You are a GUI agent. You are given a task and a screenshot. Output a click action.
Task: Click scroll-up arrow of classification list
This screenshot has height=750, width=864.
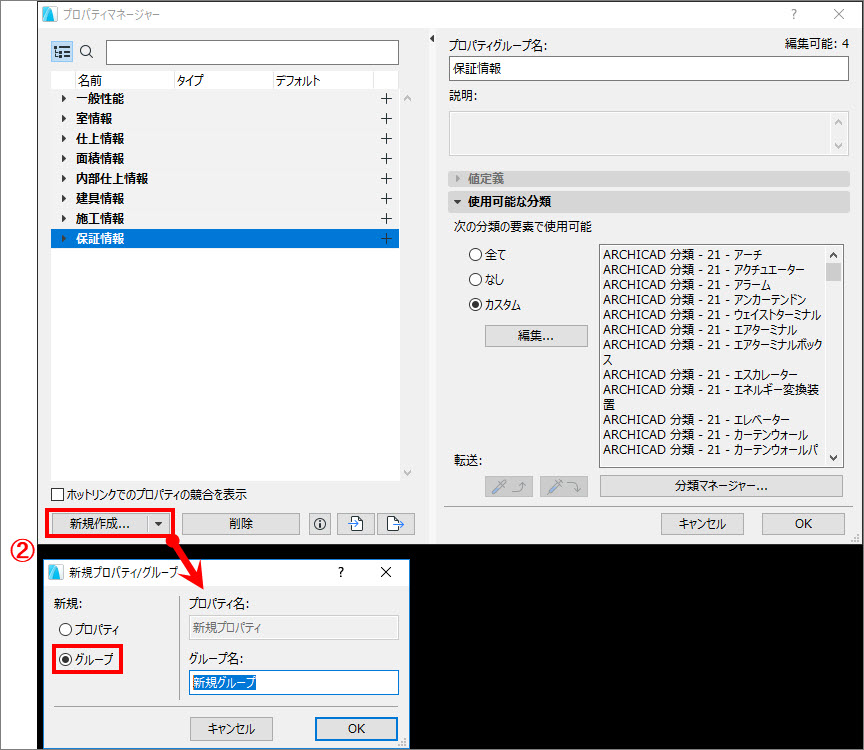pos(833,255)
